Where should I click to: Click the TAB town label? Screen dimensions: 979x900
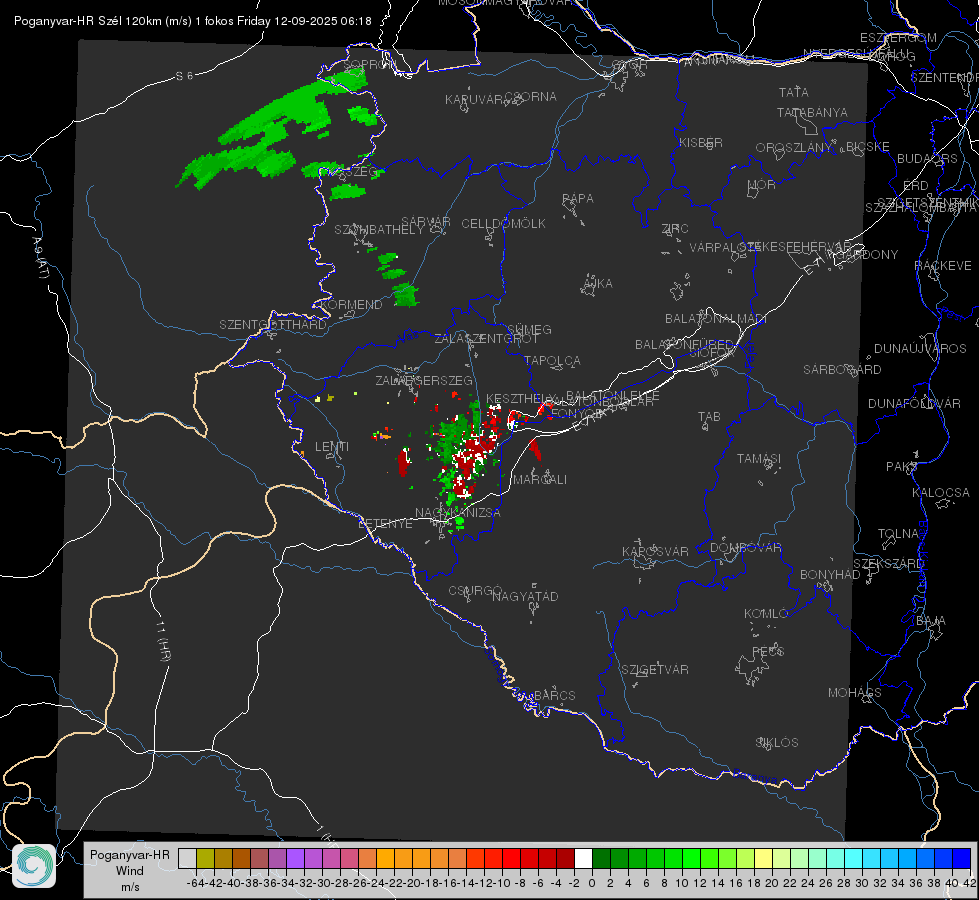(709, 417)
